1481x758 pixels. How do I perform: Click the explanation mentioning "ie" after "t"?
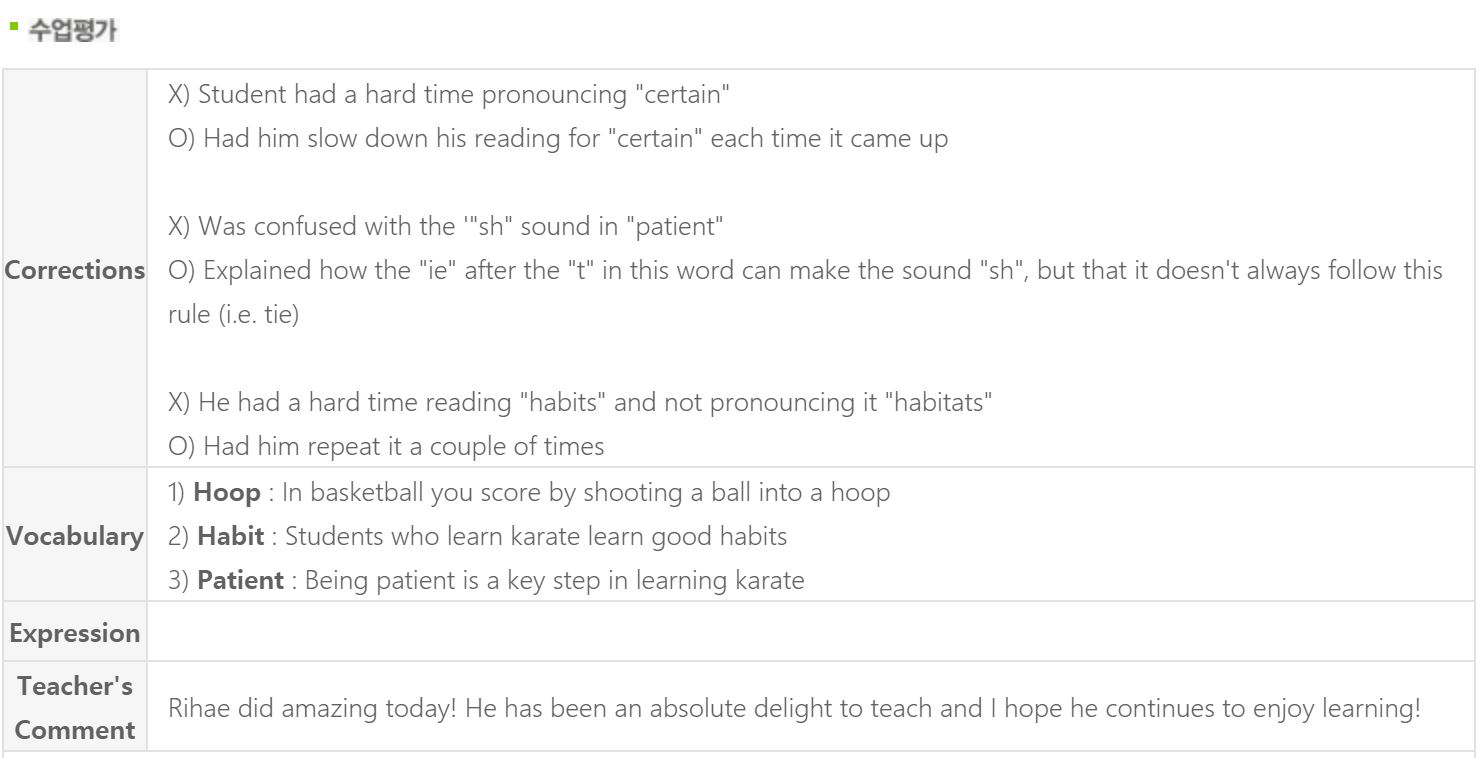(805, 270)
